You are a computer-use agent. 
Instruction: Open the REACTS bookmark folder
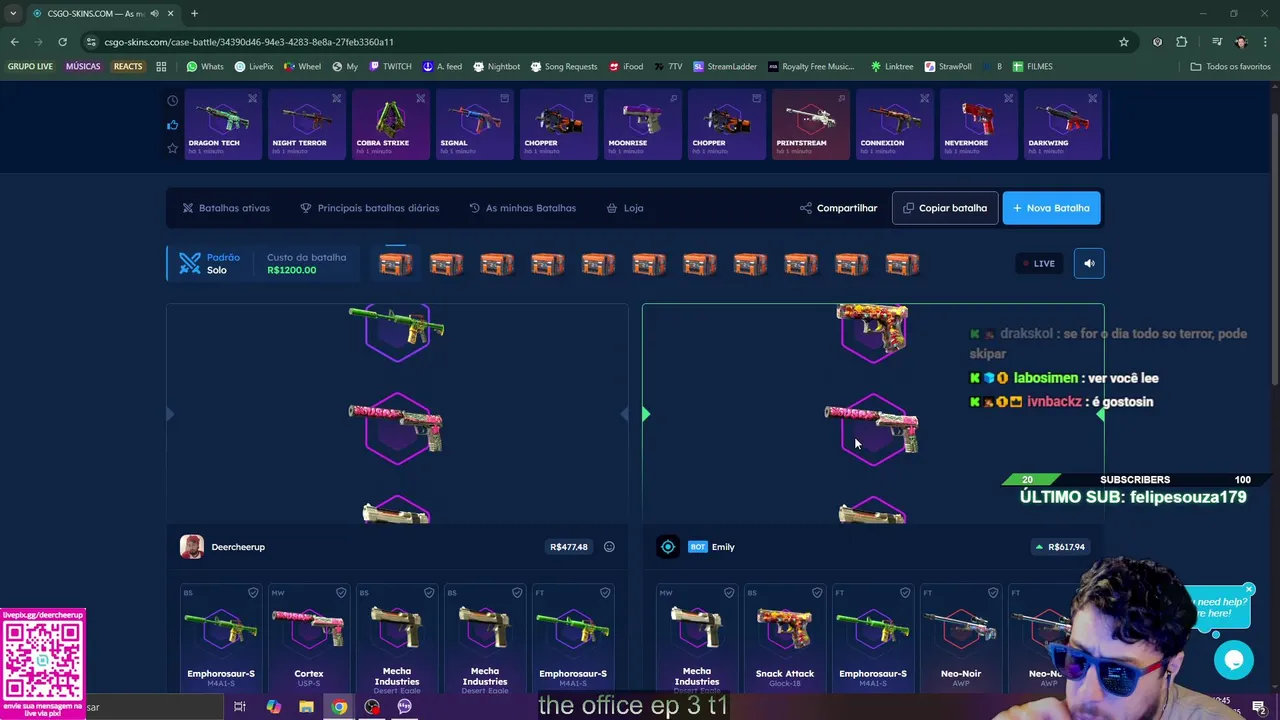coord(128,67)
